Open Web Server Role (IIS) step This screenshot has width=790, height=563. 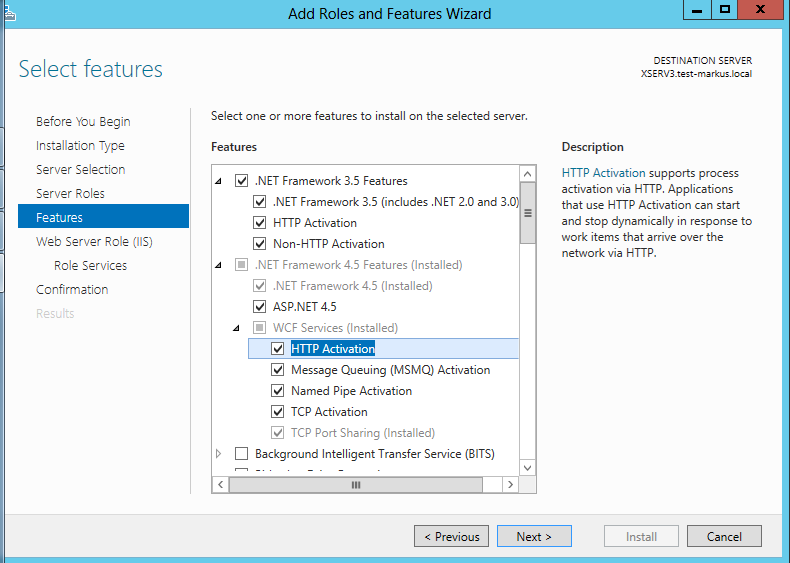pyautogui.click(x=94, y=241)
